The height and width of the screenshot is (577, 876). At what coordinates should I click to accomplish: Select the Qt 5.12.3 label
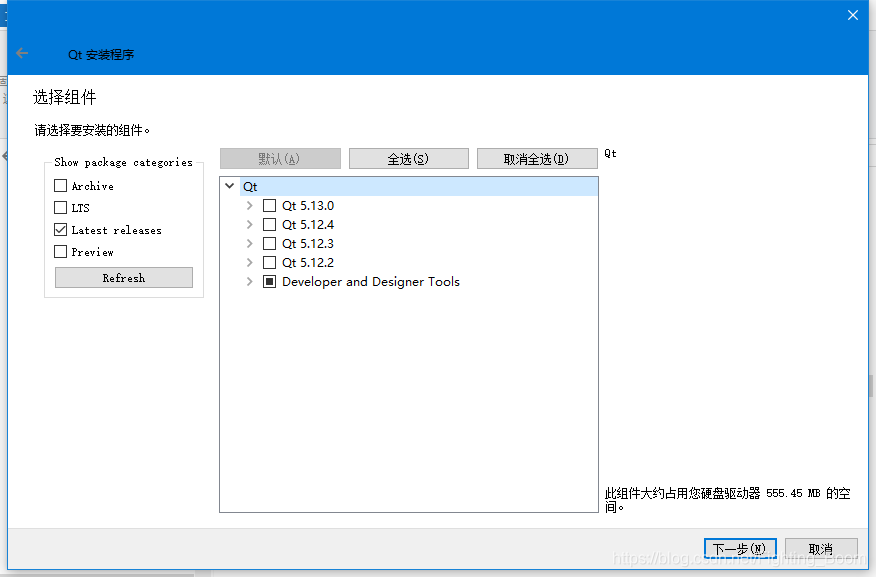tap(308, 244)
